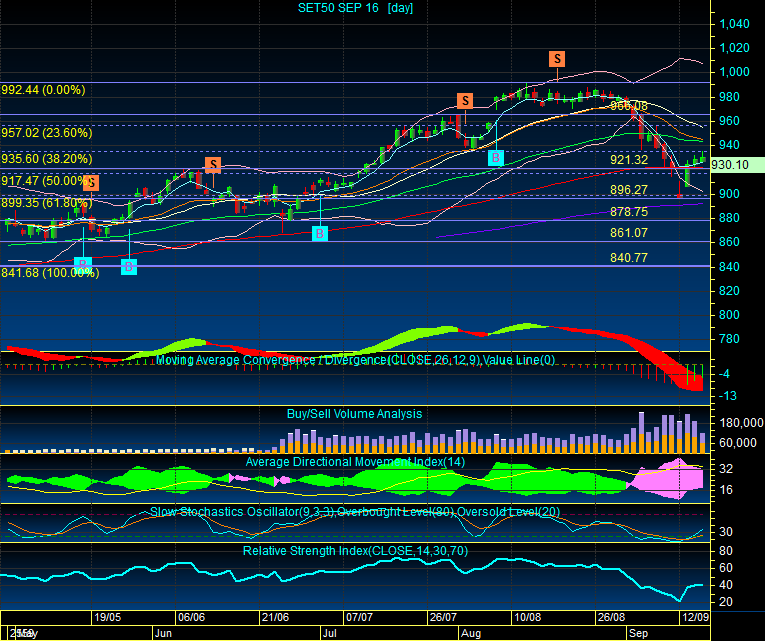Click the 820 price axis label
This screenshot has width=765, height=641.
point(729,291)
